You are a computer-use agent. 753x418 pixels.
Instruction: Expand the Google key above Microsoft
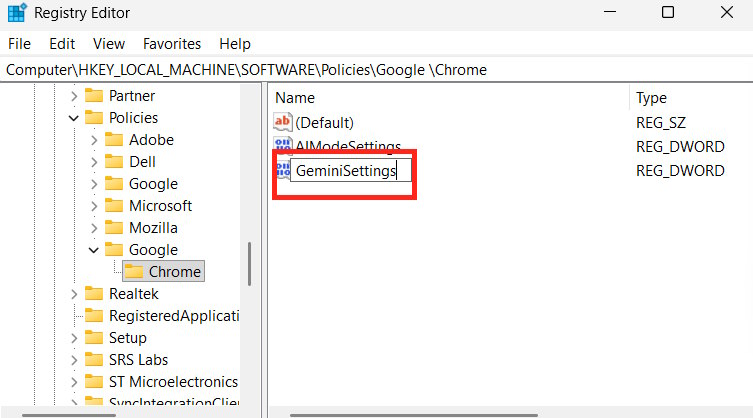[94, 184]
